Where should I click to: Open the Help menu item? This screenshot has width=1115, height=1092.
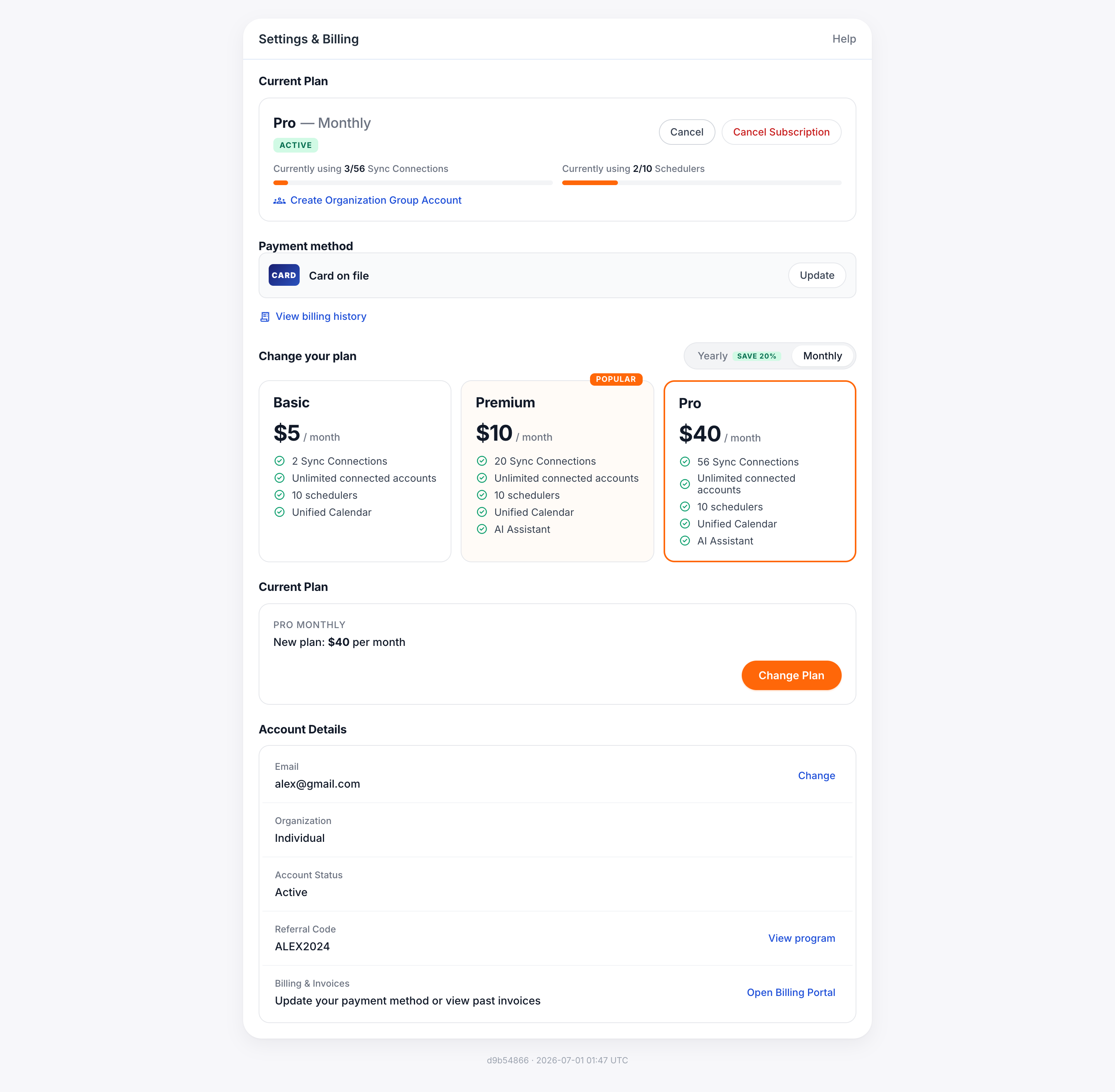(x=844, y=39)
